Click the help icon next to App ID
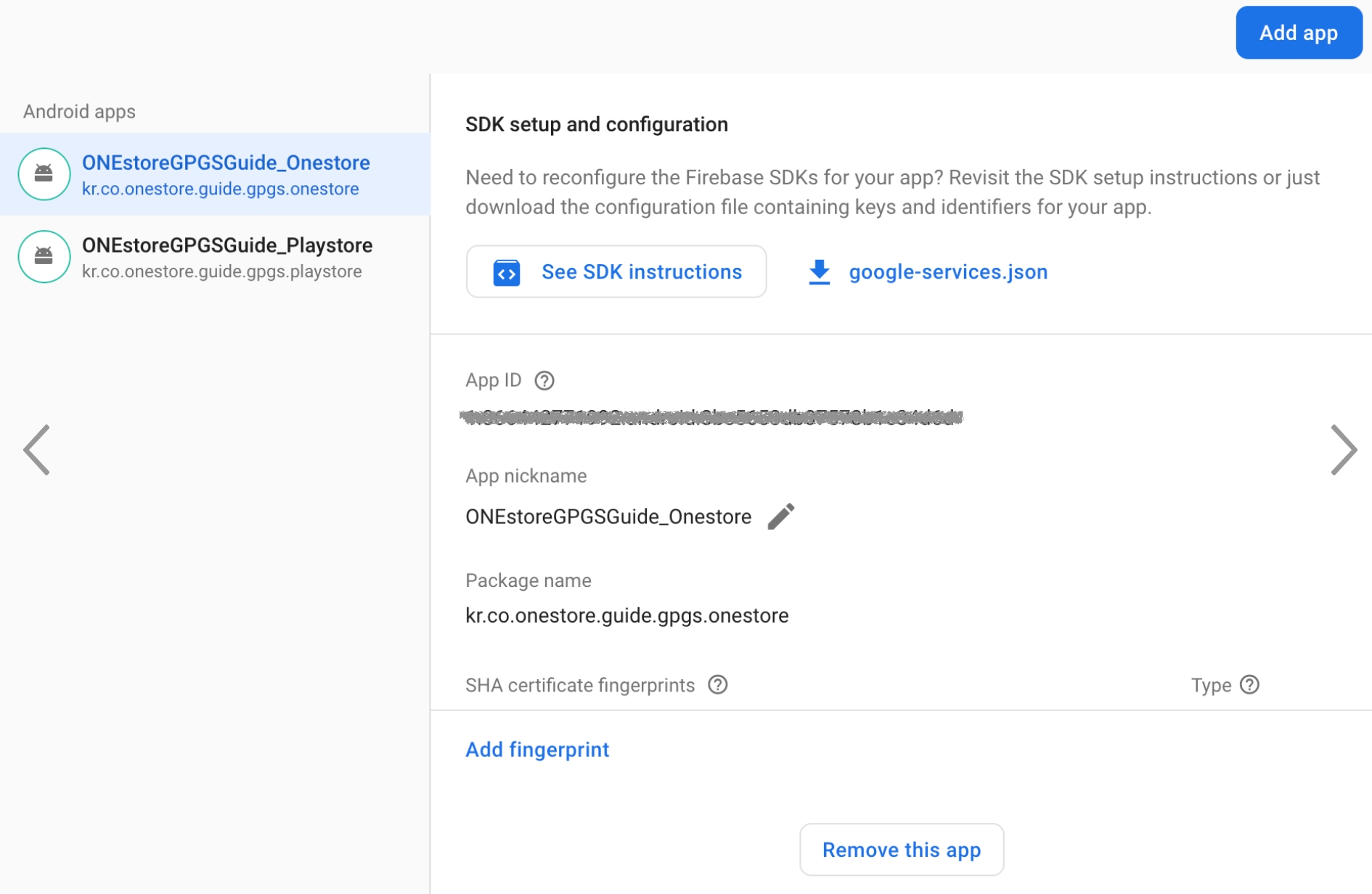Viewport: 1372px width, 894px height. pos(544,380)
